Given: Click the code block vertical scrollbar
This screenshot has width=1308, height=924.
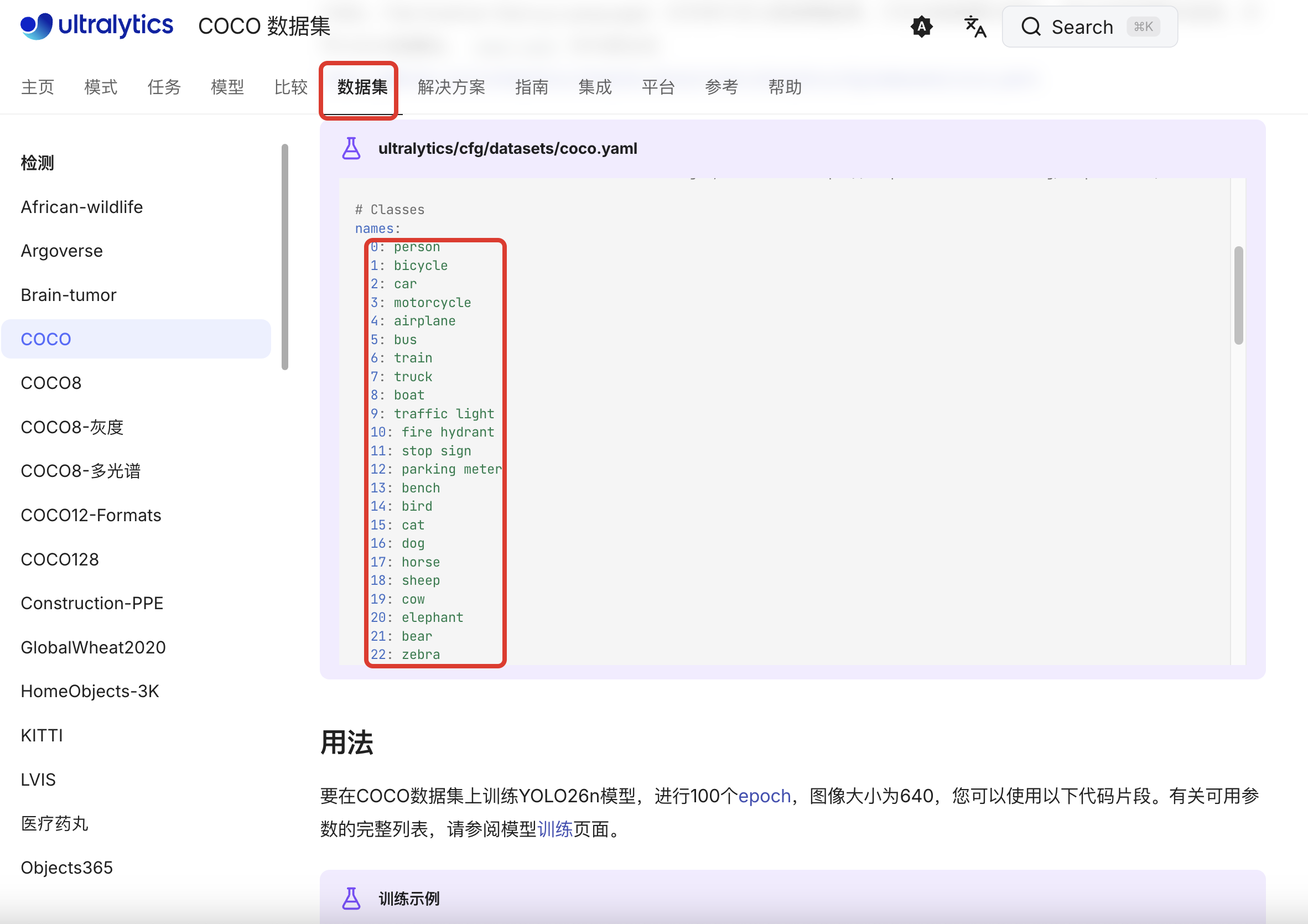Looking at the screenshot, I should click(x=1238, y=295).
